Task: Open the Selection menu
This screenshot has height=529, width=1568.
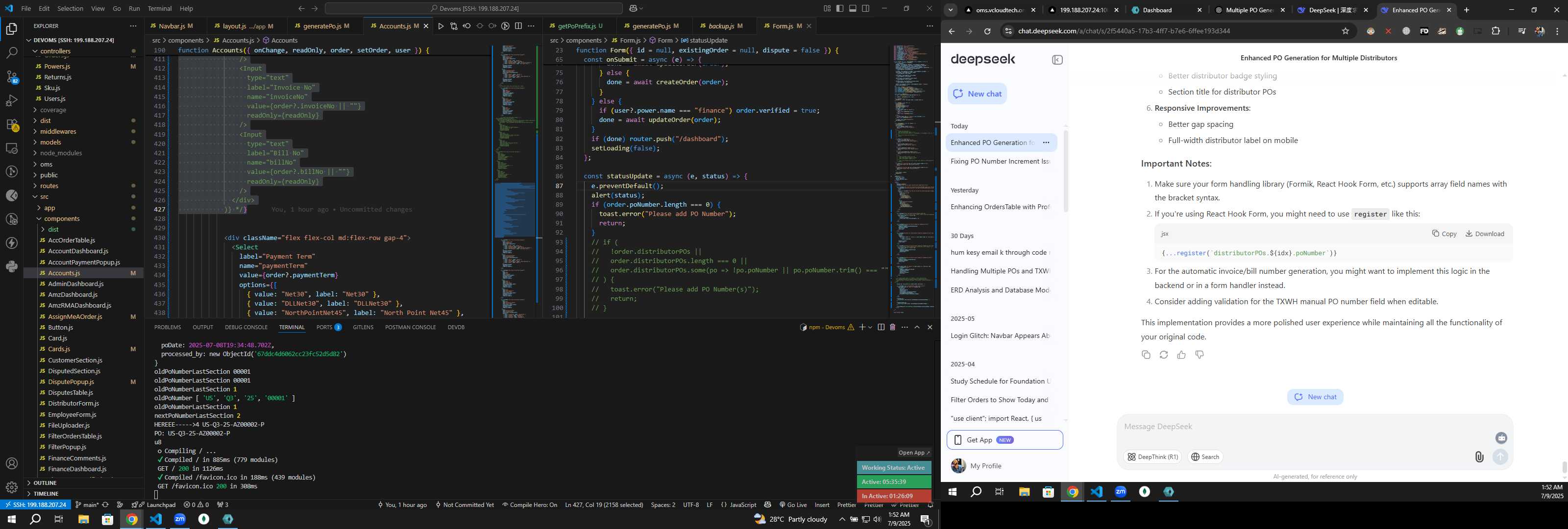Action: point(70,8)
